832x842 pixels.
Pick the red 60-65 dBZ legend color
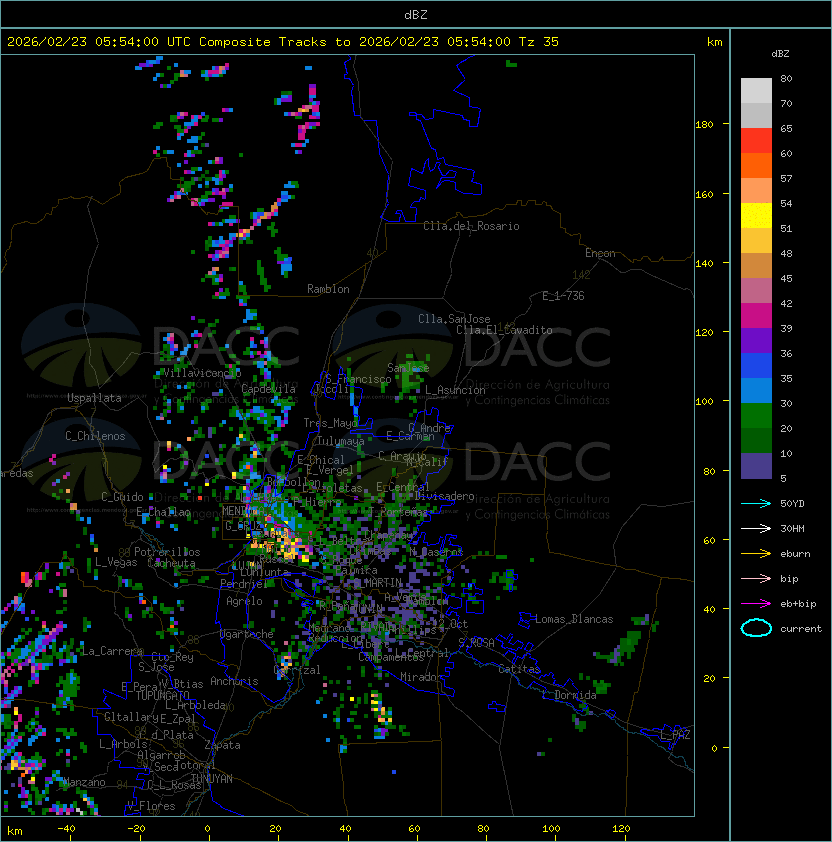coord(756,141)
